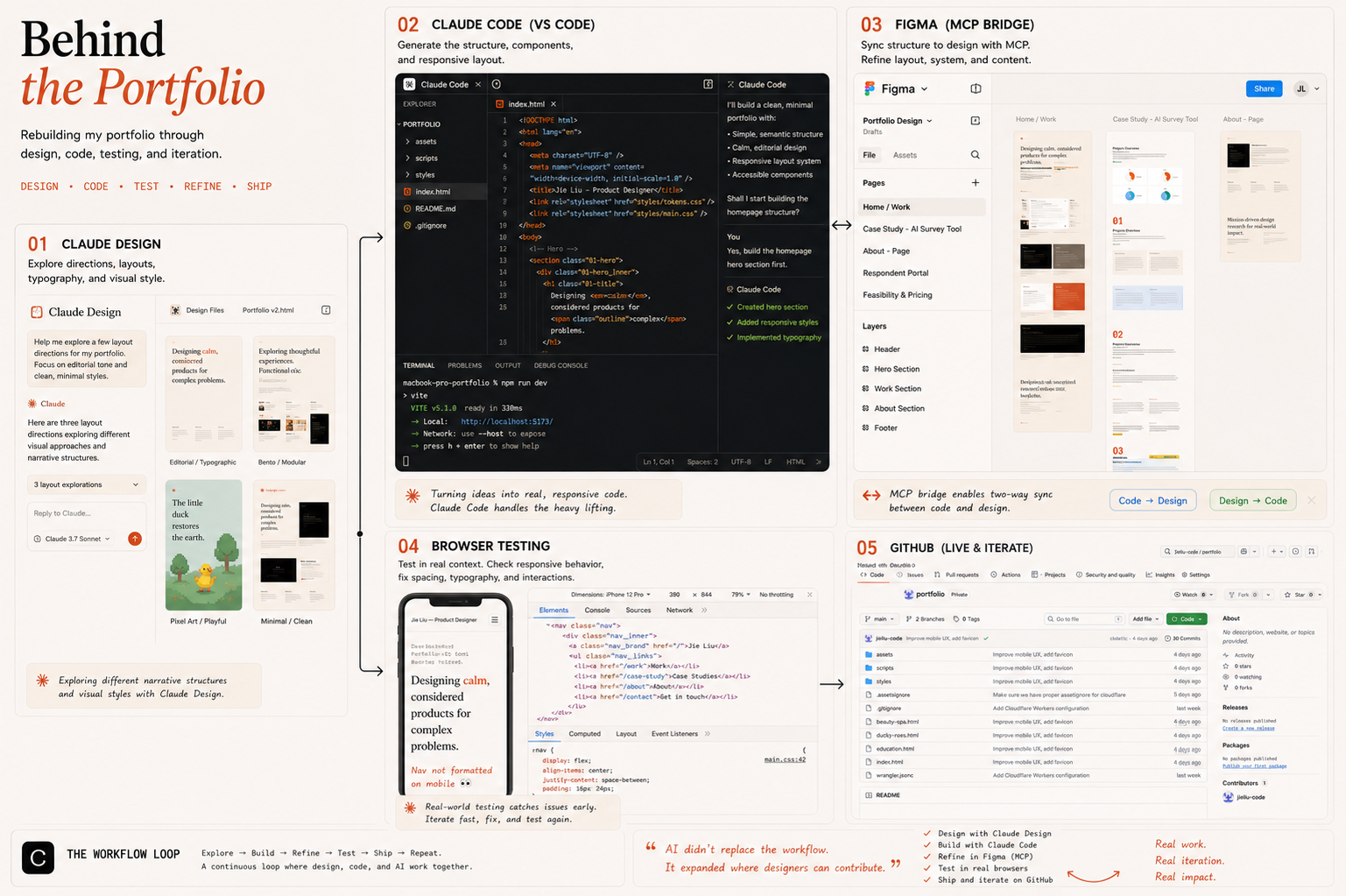
Task: Click the Figma Share button
Action: click(1264, 88)
